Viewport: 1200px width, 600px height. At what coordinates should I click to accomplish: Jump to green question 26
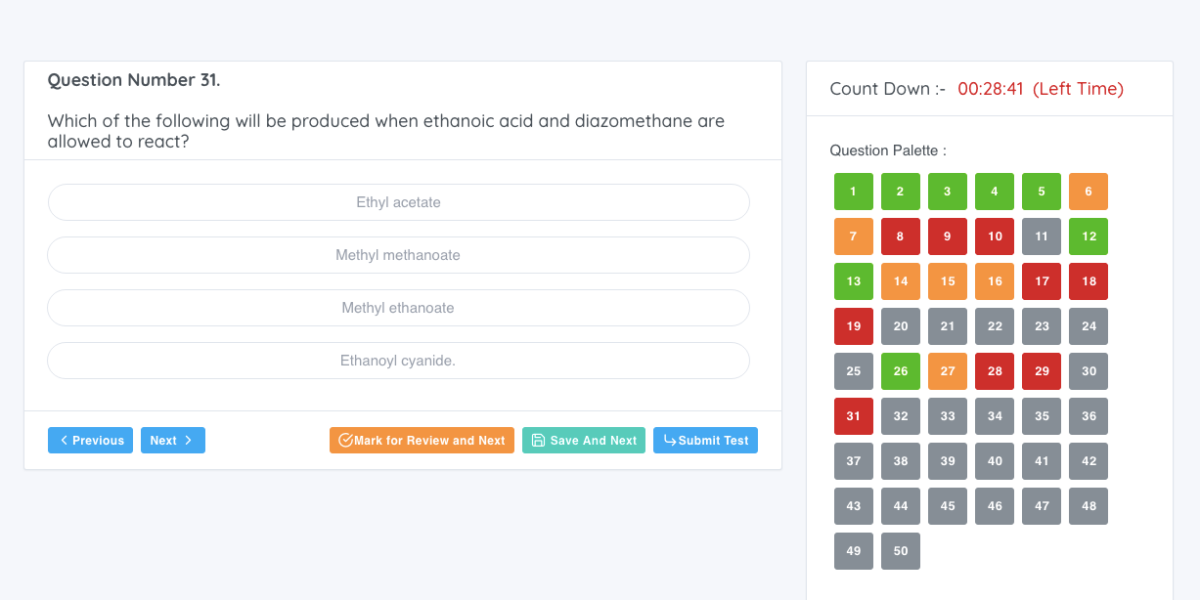[x=900, y=371]
